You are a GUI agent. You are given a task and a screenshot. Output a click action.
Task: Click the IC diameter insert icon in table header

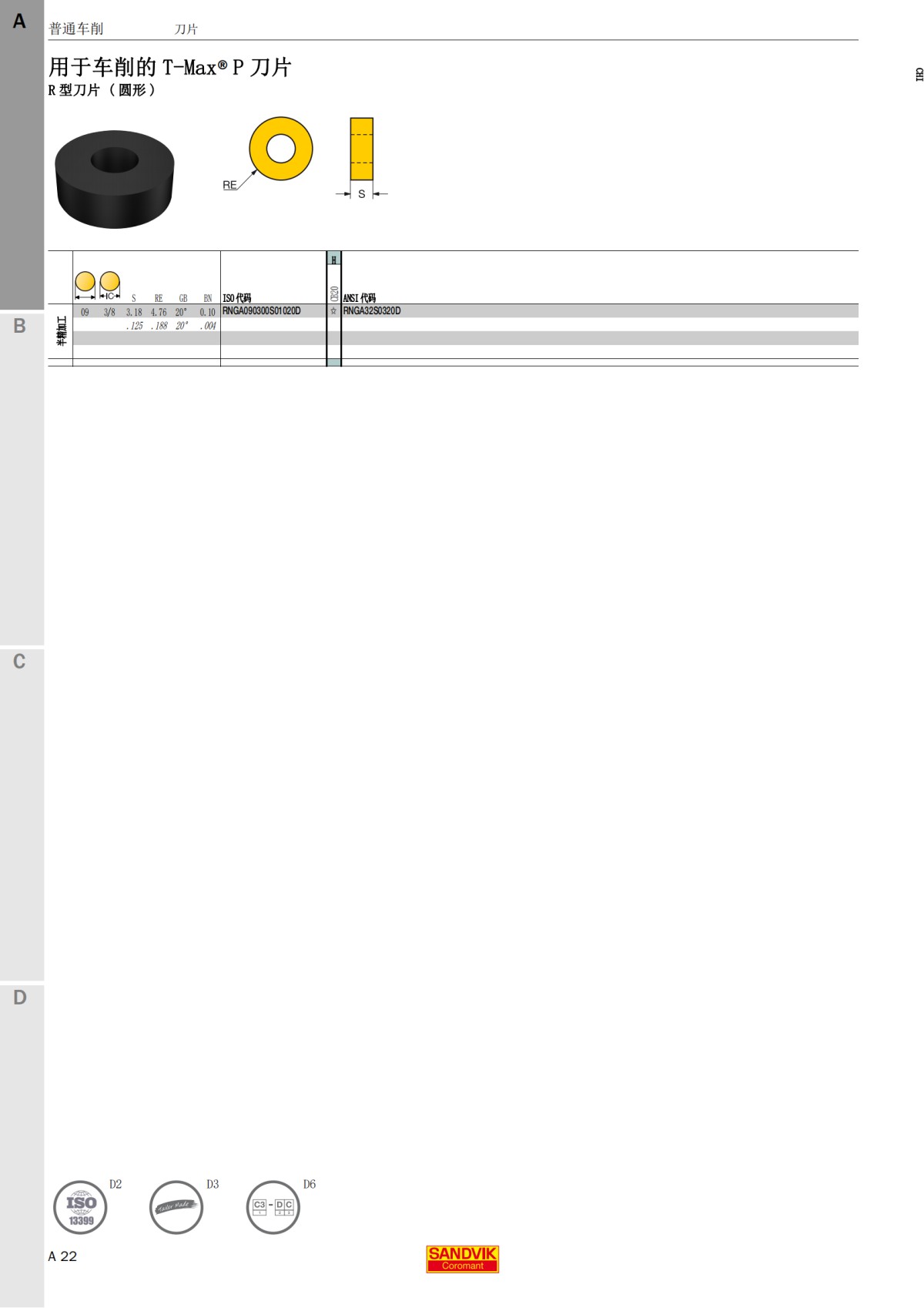110,284
